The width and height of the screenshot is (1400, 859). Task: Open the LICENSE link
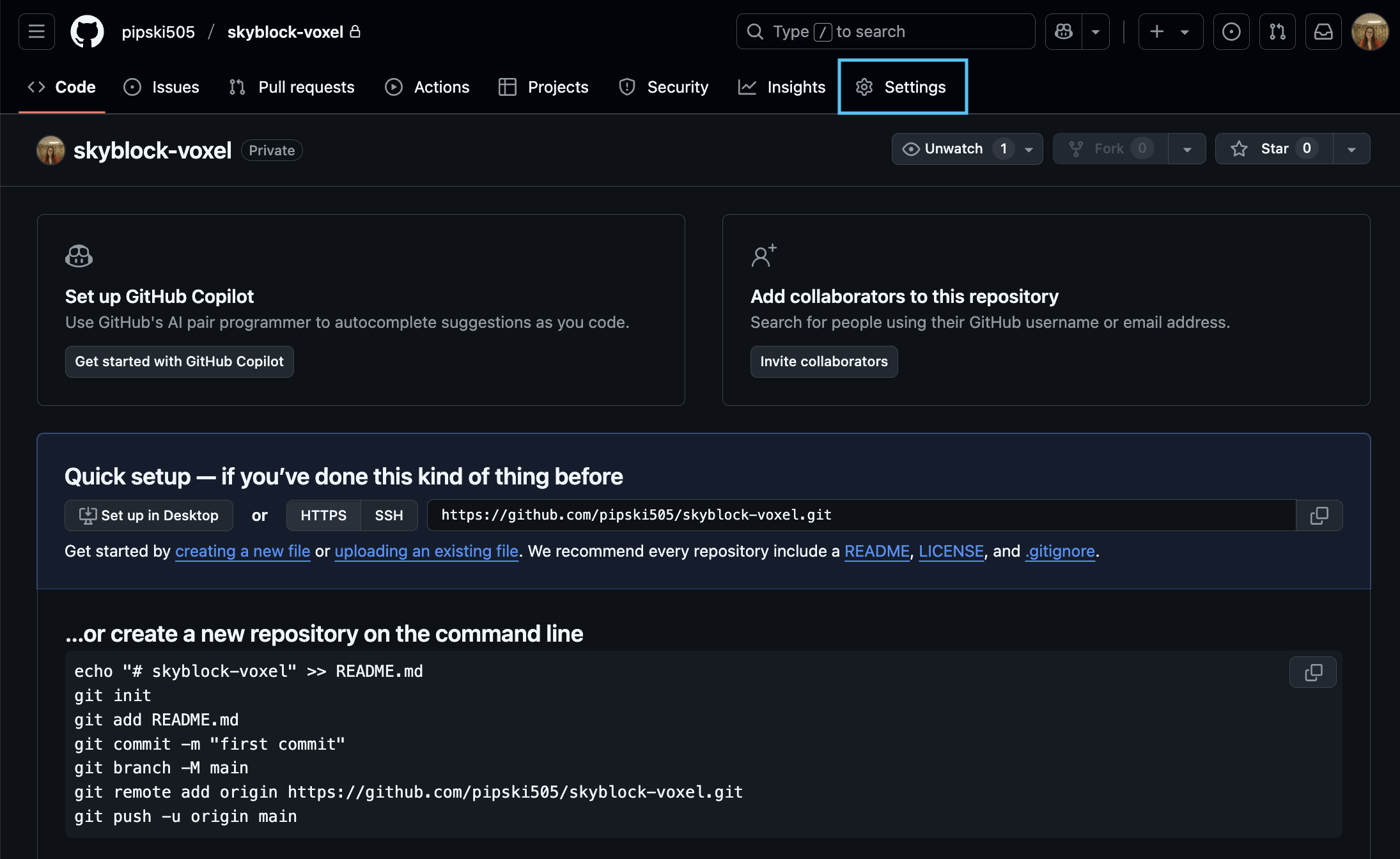pyautogui.click(x=951, y=551)
